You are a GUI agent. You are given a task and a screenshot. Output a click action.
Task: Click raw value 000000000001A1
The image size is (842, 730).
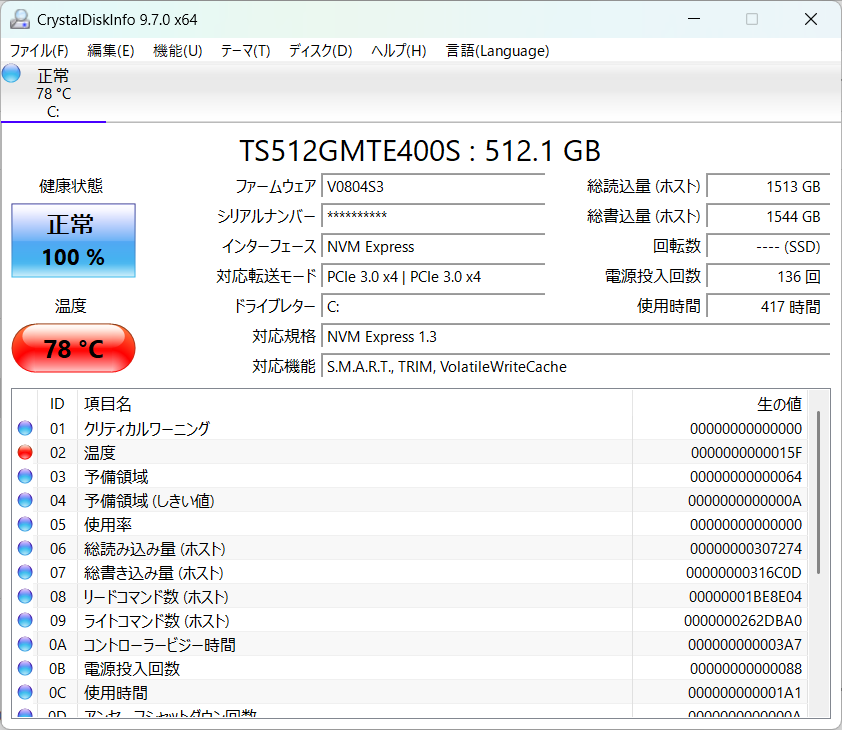point(745,693)
